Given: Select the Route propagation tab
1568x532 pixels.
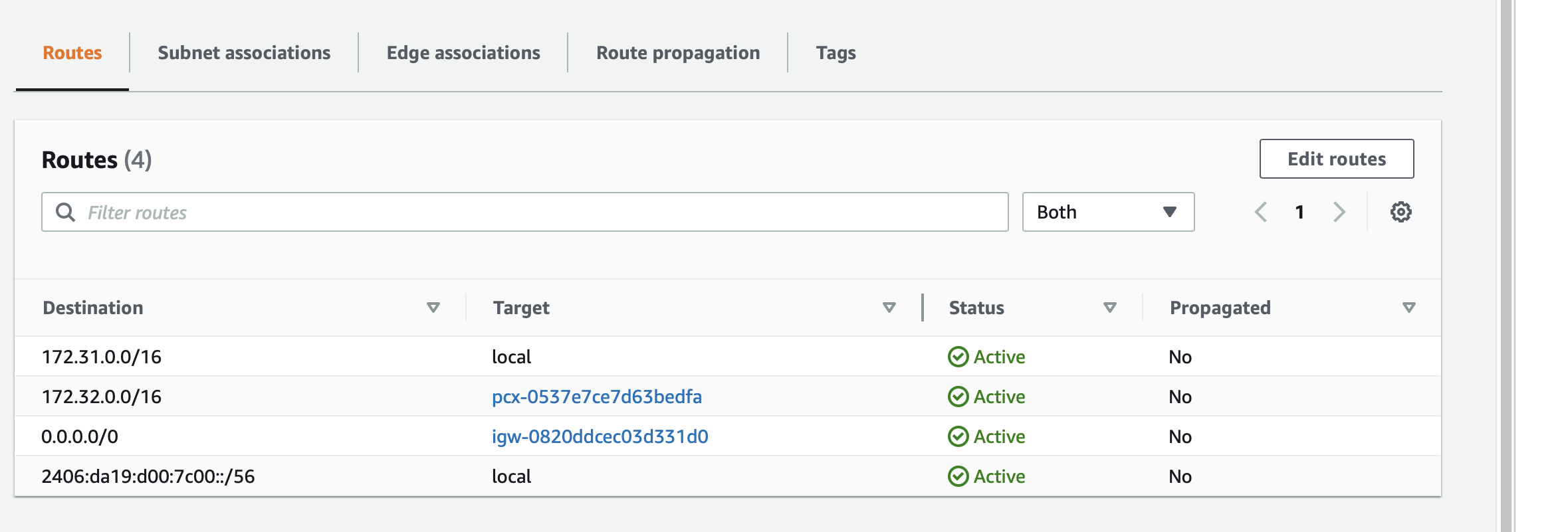Looking at the screenshot, I should click(x=677, y=52).
